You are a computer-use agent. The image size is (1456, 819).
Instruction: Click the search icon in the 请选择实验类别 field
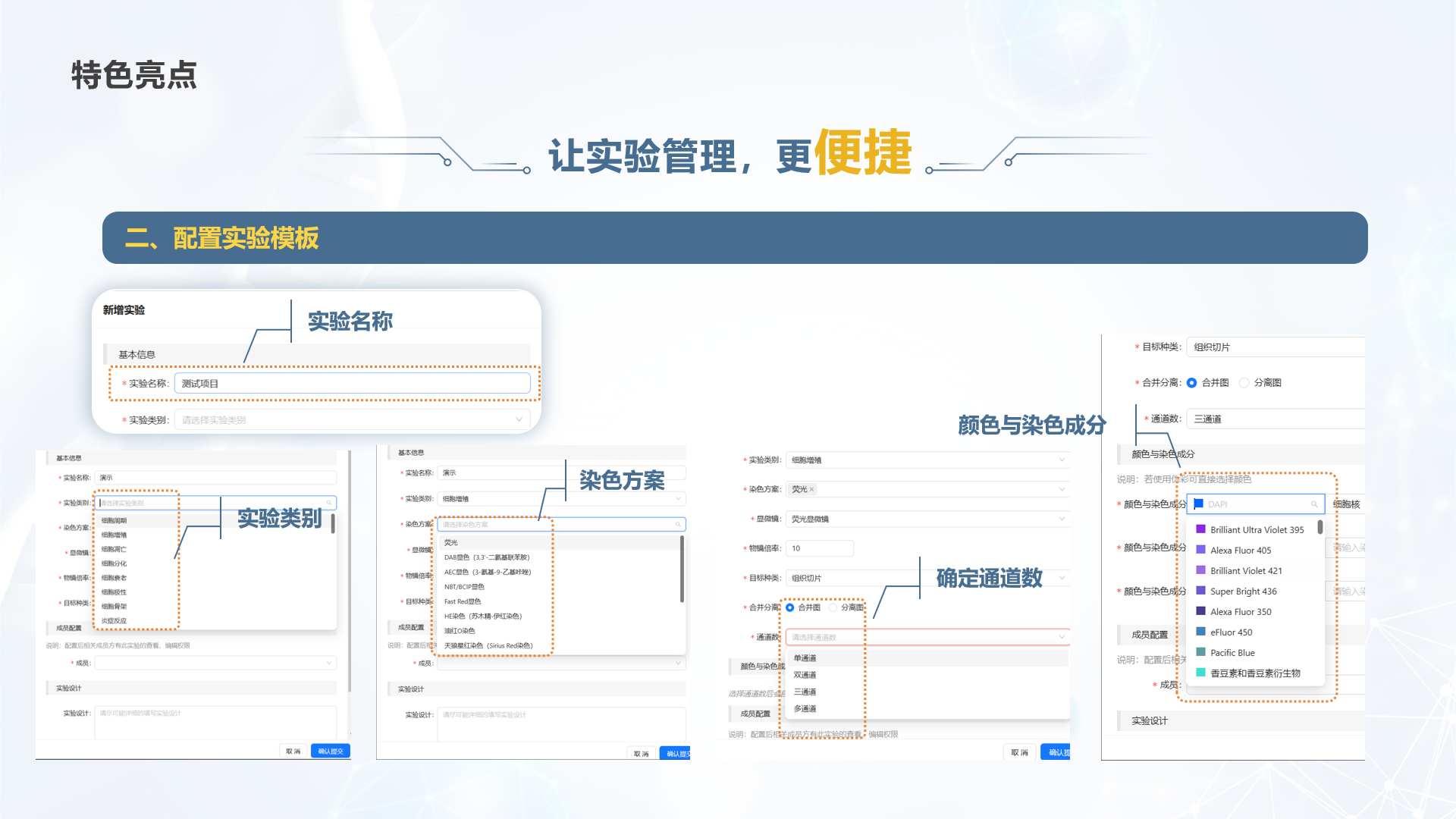pyautogui.click(x=329, y=503)
